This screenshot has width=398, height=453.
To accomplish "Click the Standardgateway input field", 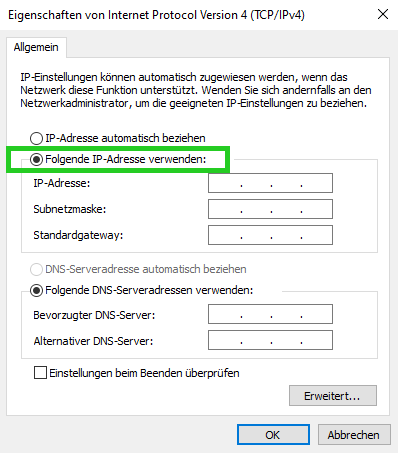I will click(x=270, y=235).
